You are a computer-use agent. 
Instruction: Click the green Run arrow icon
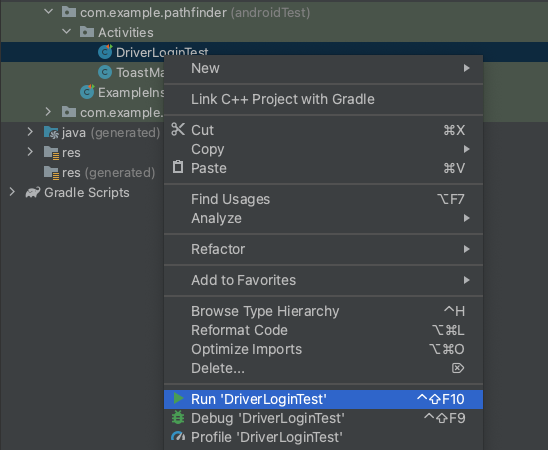[178, 399]
